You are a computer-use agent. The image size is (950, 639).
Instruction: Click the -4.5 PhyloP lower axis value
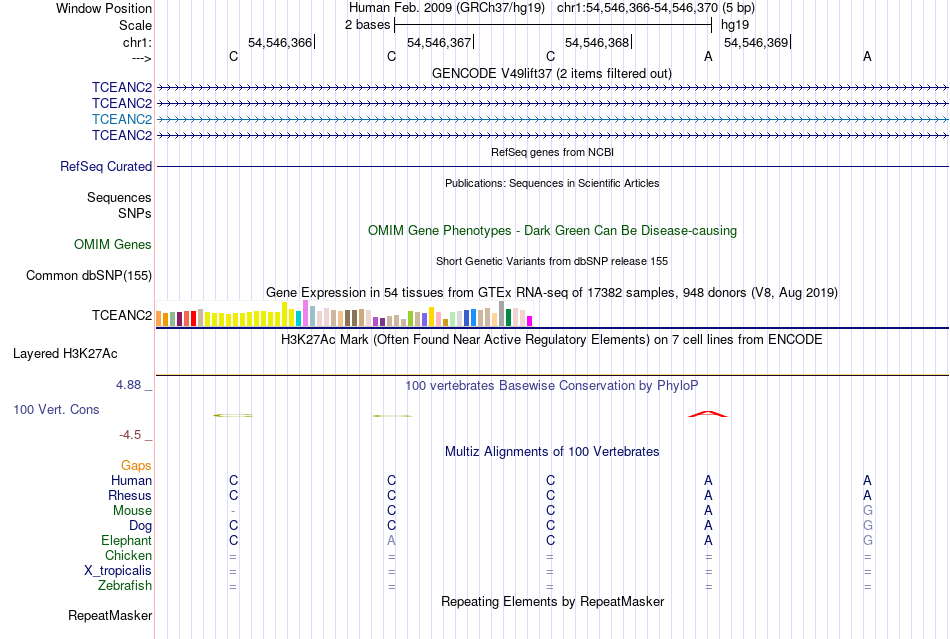click(130, 435)
